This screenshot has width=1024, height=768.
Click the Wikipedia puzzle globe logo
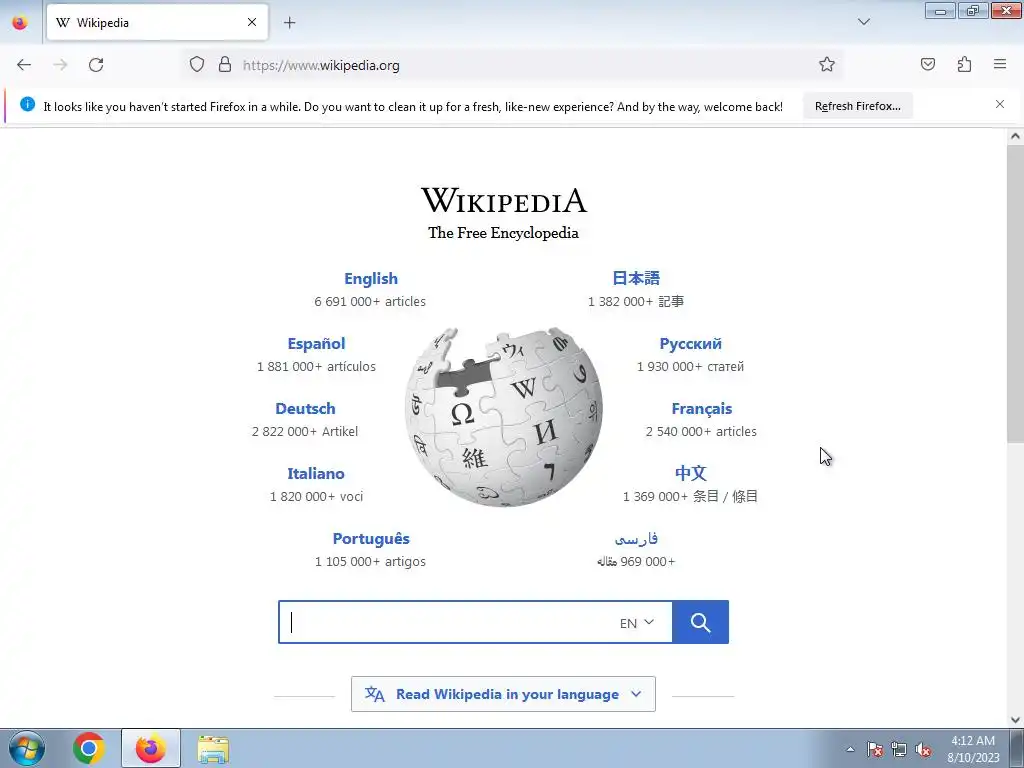point(504,417)
